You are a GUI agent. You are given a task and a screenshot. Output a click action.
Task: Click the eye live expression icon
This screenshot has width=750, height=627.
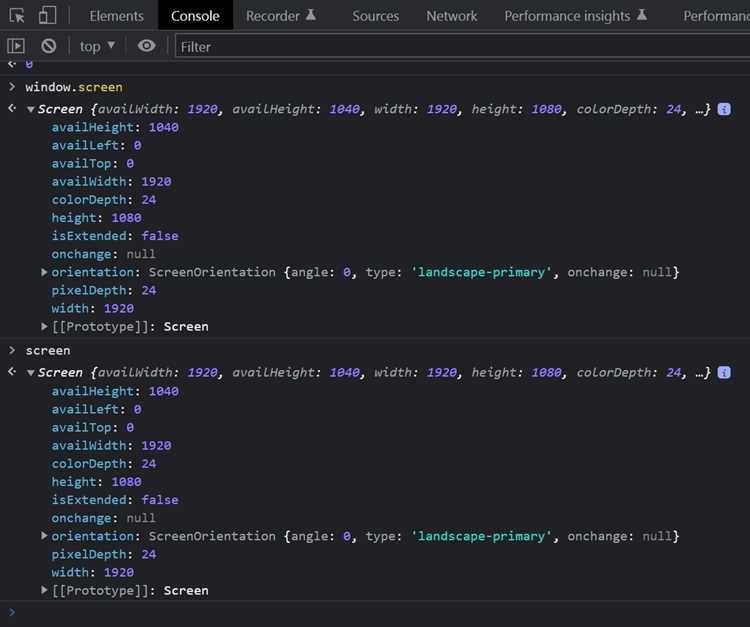[146, 46]
